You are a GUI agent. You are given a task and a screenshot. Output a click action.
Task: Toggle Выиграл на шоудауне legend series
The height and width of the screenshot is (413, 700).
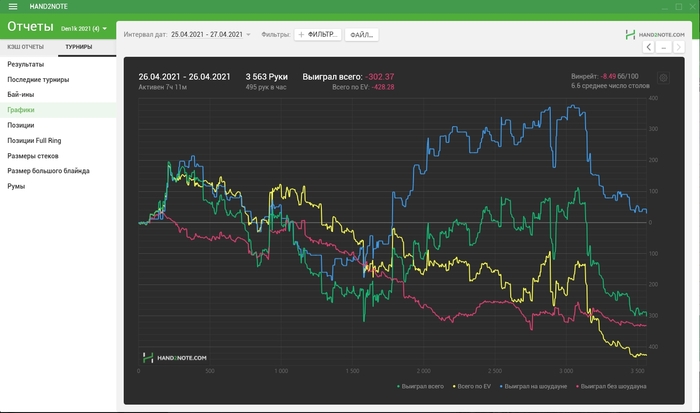click(533, 386)
